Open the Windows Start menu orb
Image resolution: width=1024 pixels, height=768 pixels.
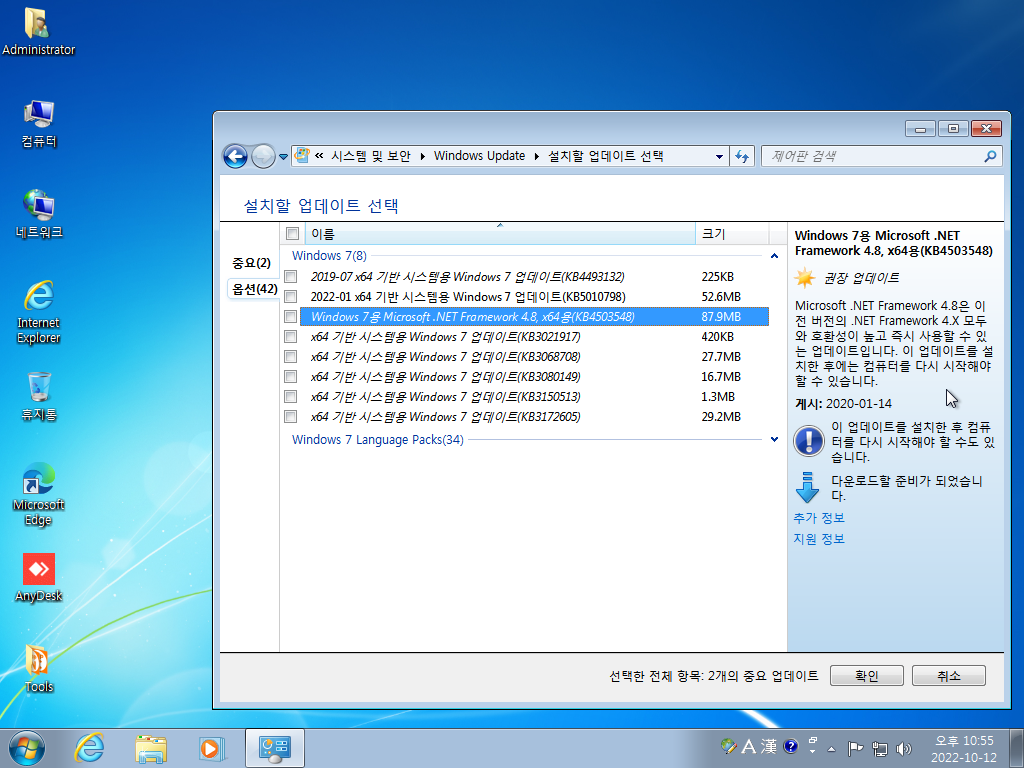coord(27,748)
